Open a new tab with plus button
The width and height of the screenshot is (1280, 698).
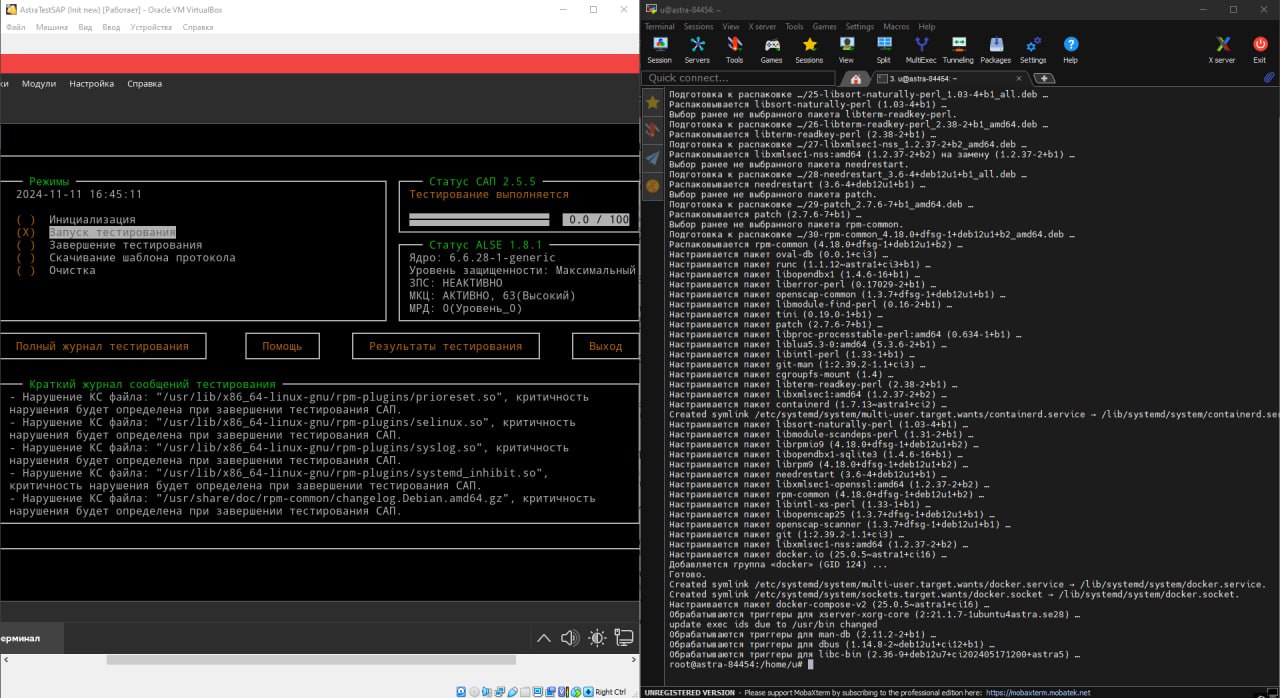click(1043, 78)
